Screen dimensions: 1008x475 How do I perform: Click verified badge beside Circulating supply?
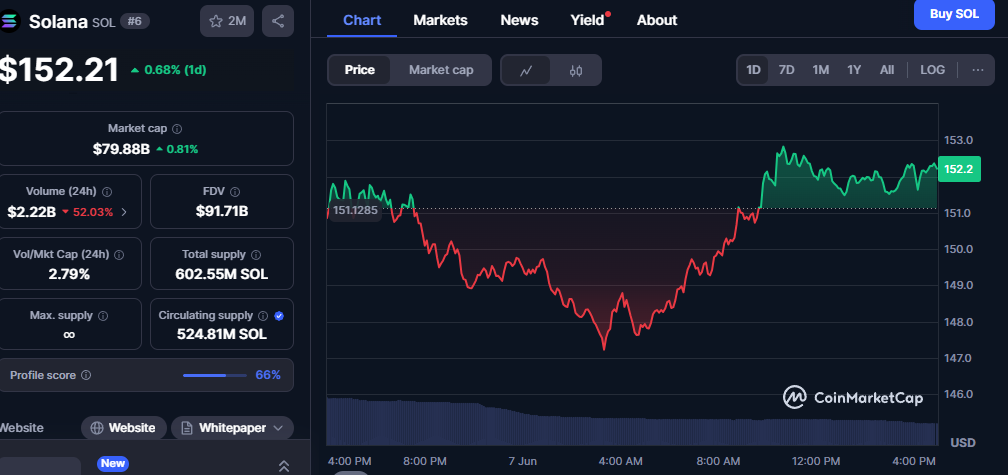[279, 316]
